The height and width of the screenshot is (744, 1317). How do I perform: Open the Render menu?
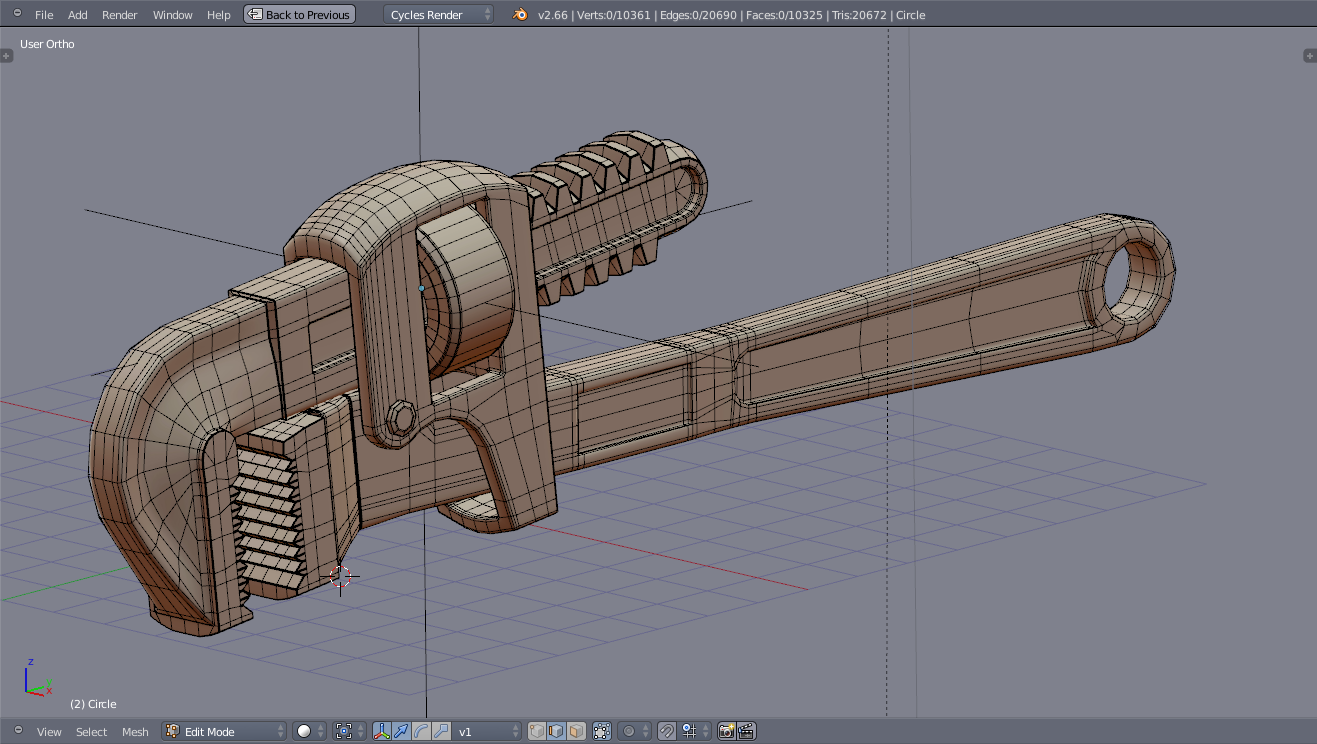point(120,15)
